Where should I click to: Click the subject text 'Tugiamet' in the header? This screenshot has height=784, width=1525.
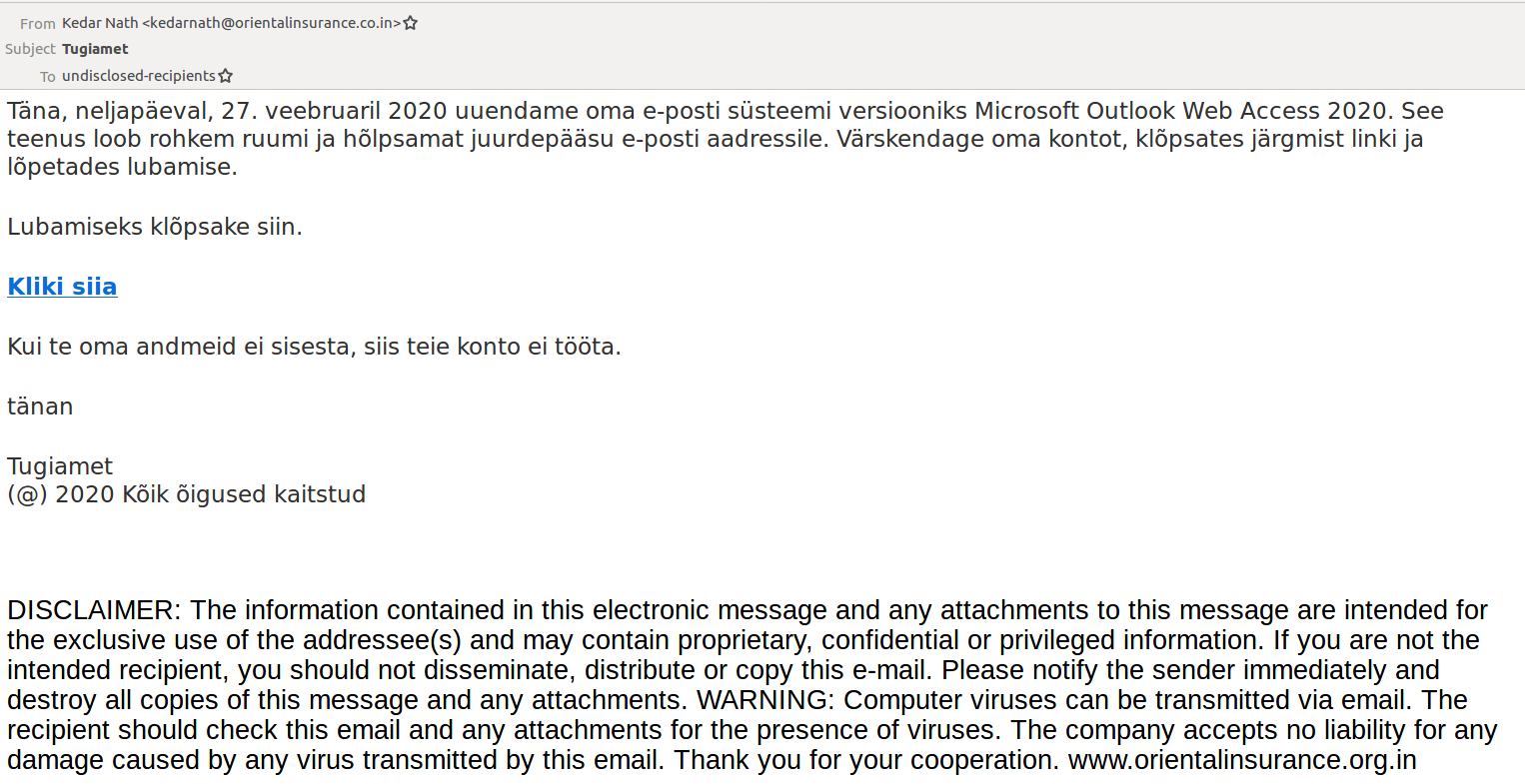[x=95, y=49]
